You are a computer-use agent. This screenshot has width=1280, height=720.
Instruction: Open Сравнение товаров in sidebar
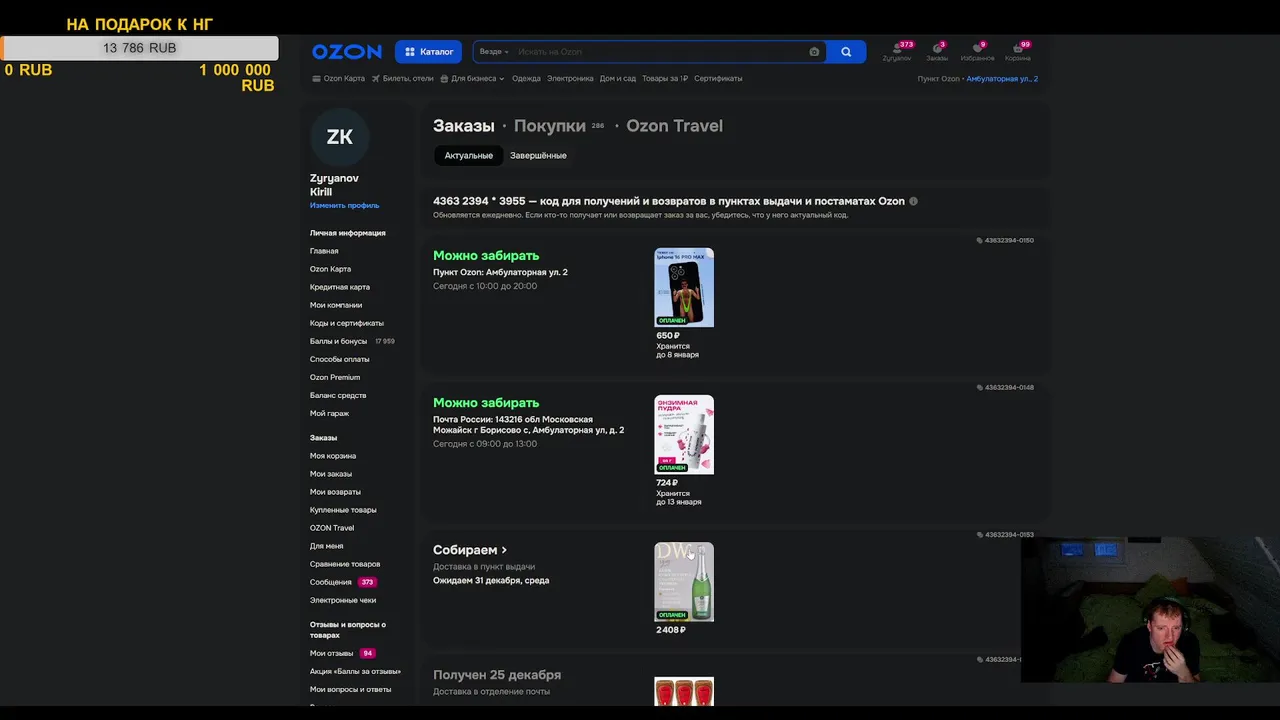coord(345,564)
